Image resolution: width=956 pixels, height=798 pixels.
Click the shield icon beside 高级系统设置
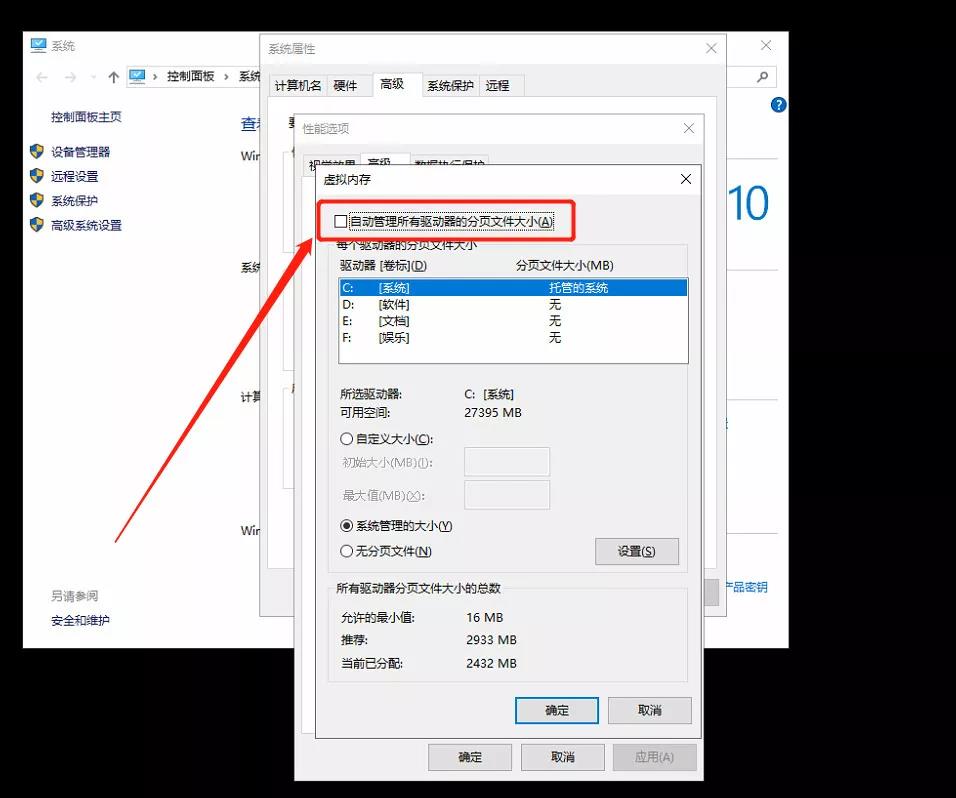pos(36,225)
